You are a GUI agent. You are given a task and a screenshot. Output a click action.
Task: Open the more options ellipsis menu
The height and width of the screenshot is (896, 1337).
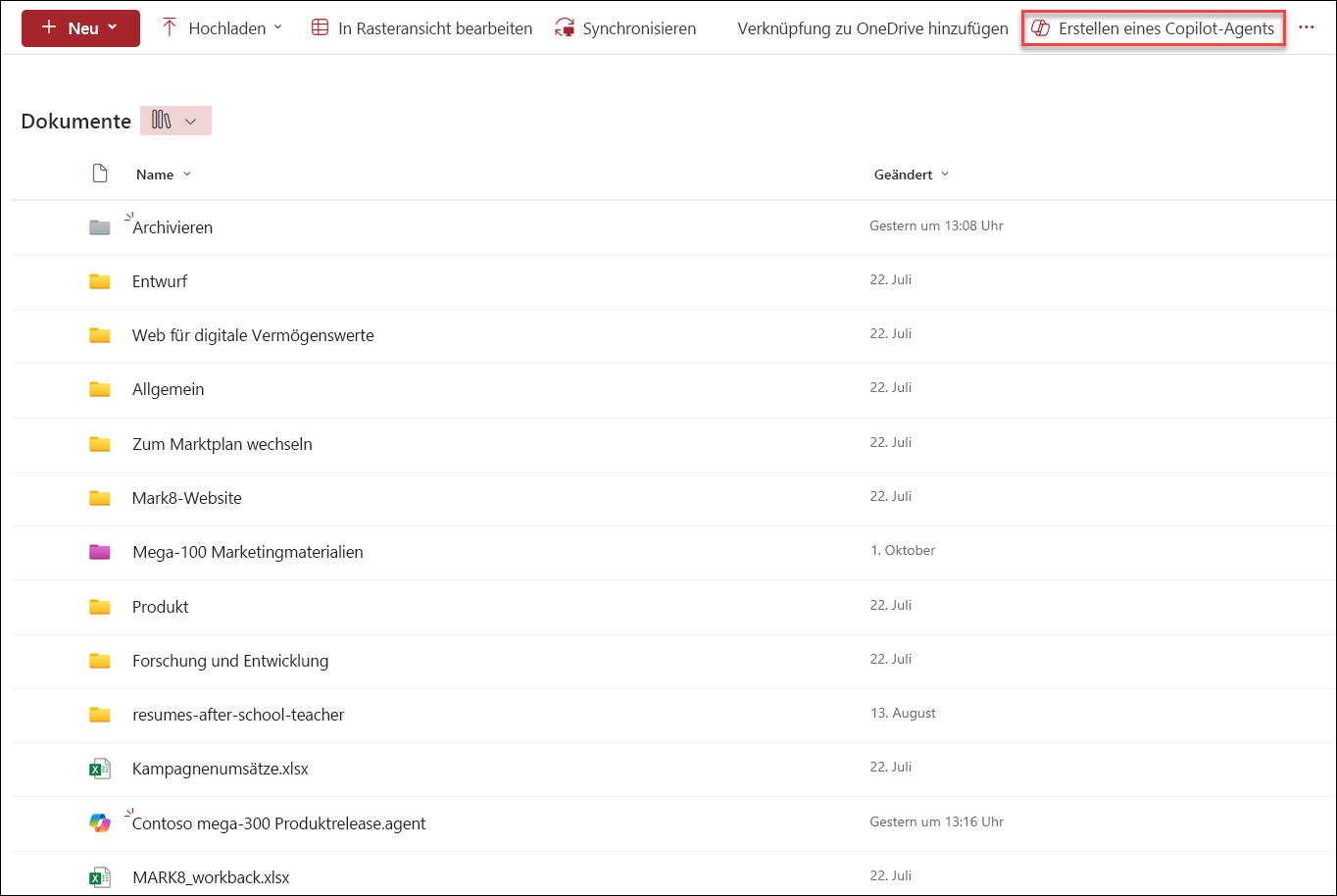(1306, 27)
